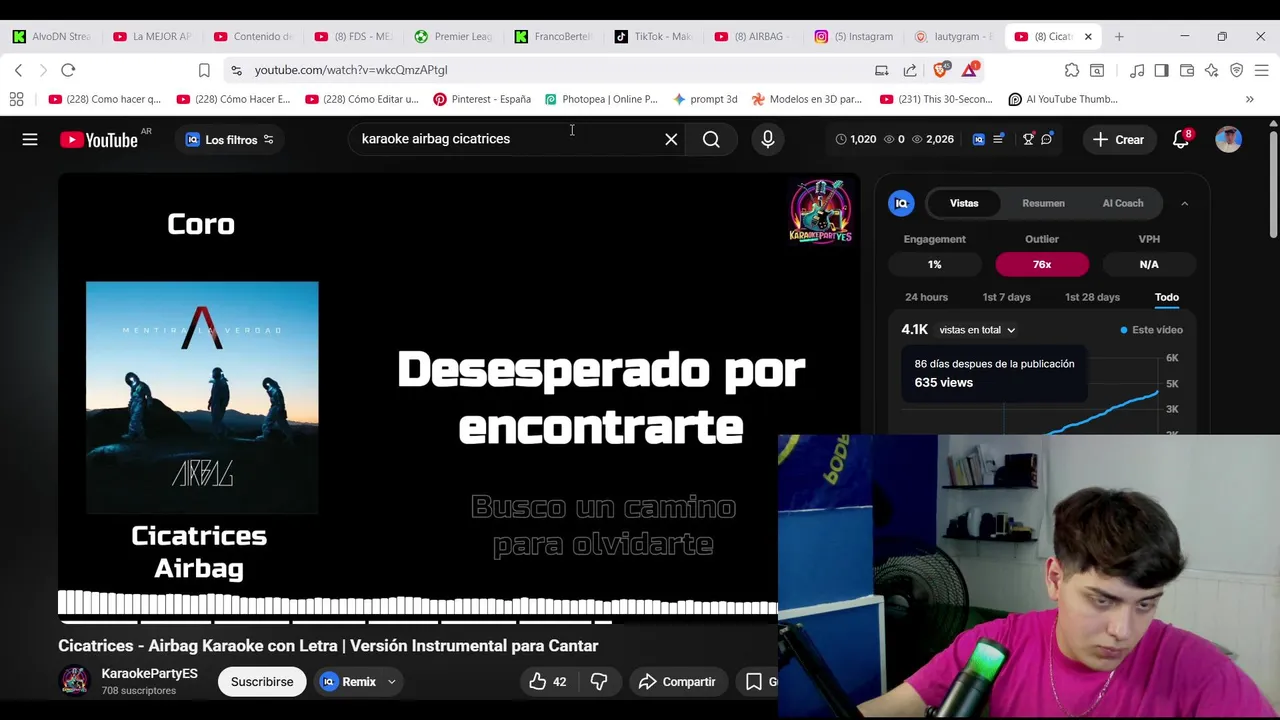1280x720 pixels.
Task: Click the address bar URL
Action: (351, 70)
